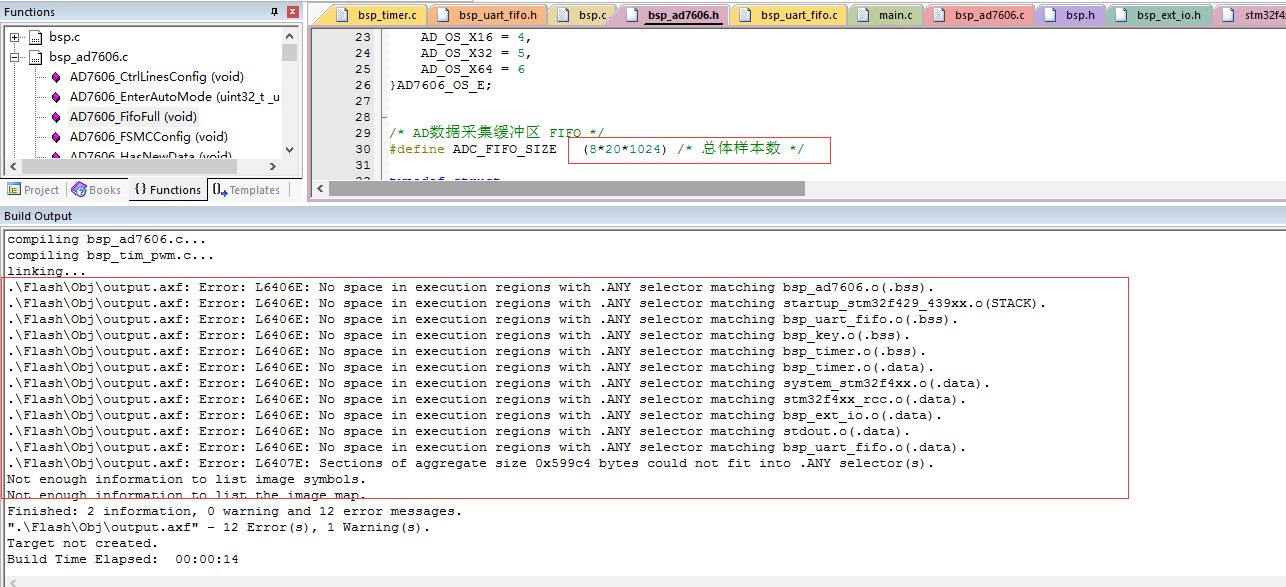Collapse the bsp_ad7606.c tree node
The height and width of the screenshot is (587, 1286).
16,57
